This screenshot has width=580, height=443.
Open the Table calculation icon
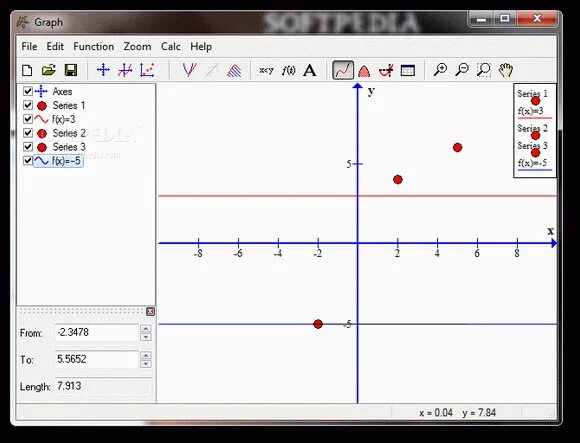click(408, 70)
